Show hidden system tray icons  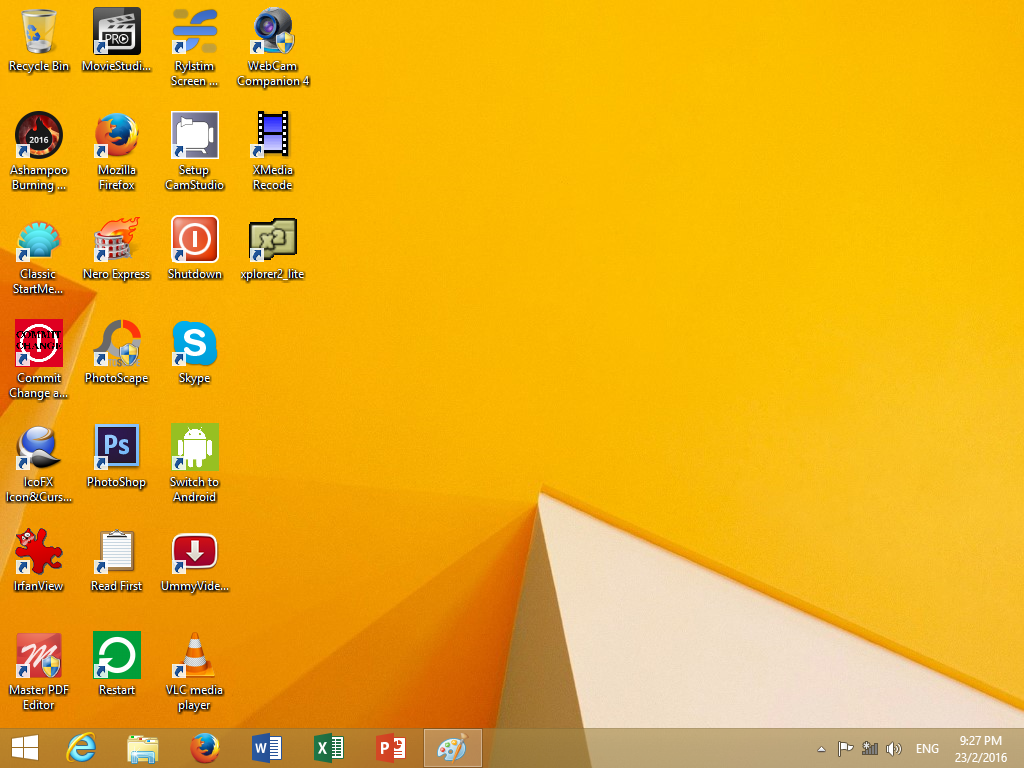tap(822, 749)
